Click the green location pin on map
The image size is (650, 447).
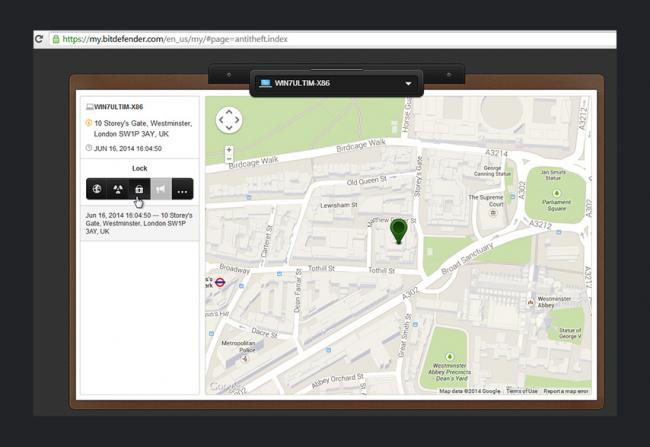coord(399,232)
